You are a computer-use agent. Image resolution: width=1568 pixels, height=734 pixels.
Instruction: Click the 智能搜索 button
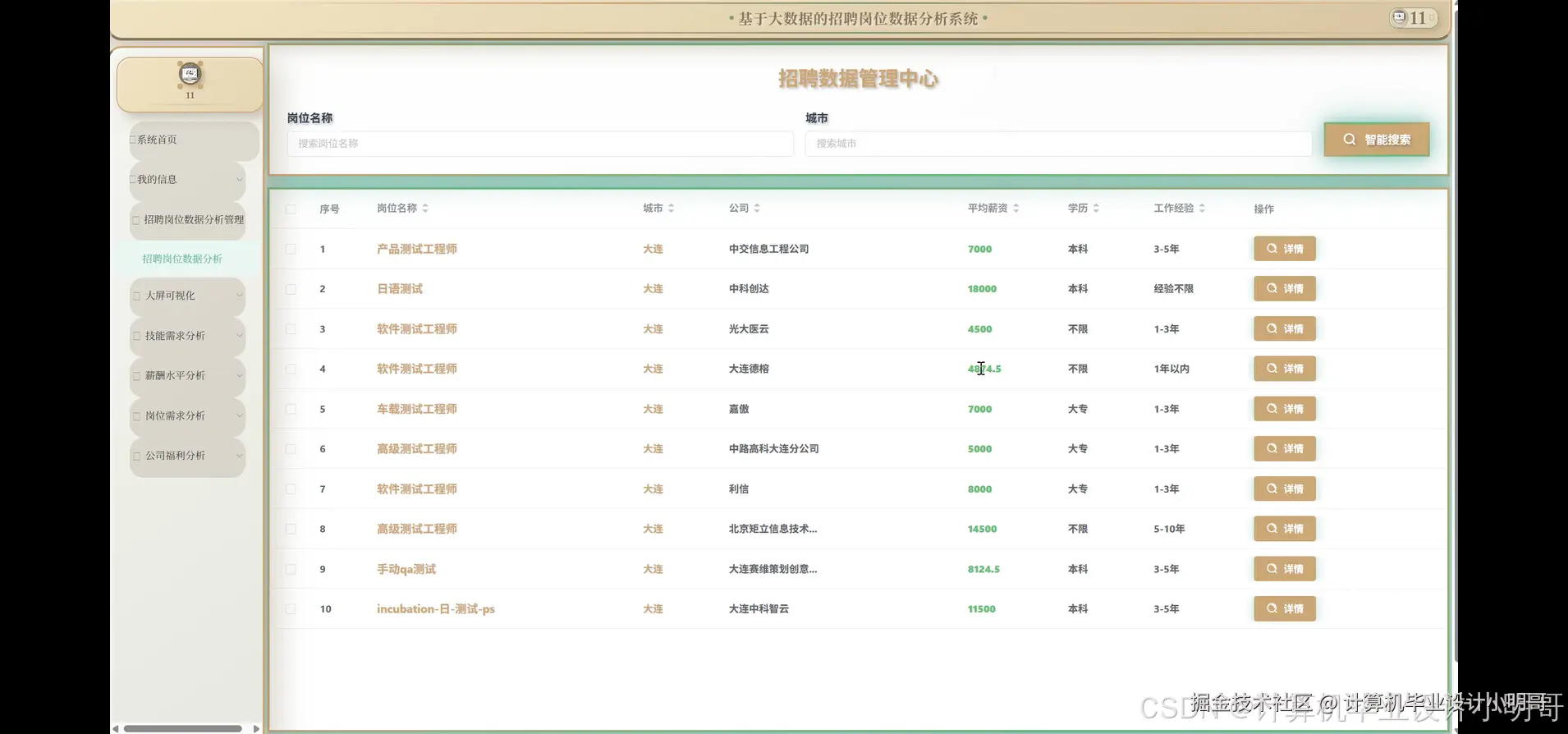tap(1377, 140)
